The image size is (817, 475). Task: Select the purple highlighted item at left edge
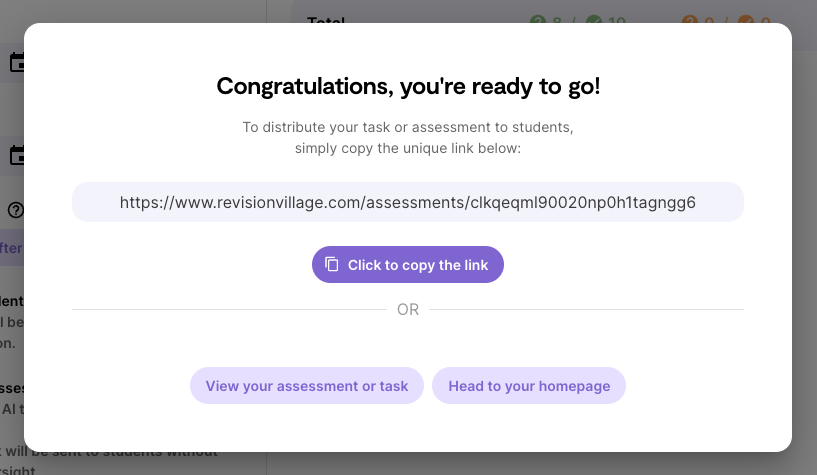point(12,248)
